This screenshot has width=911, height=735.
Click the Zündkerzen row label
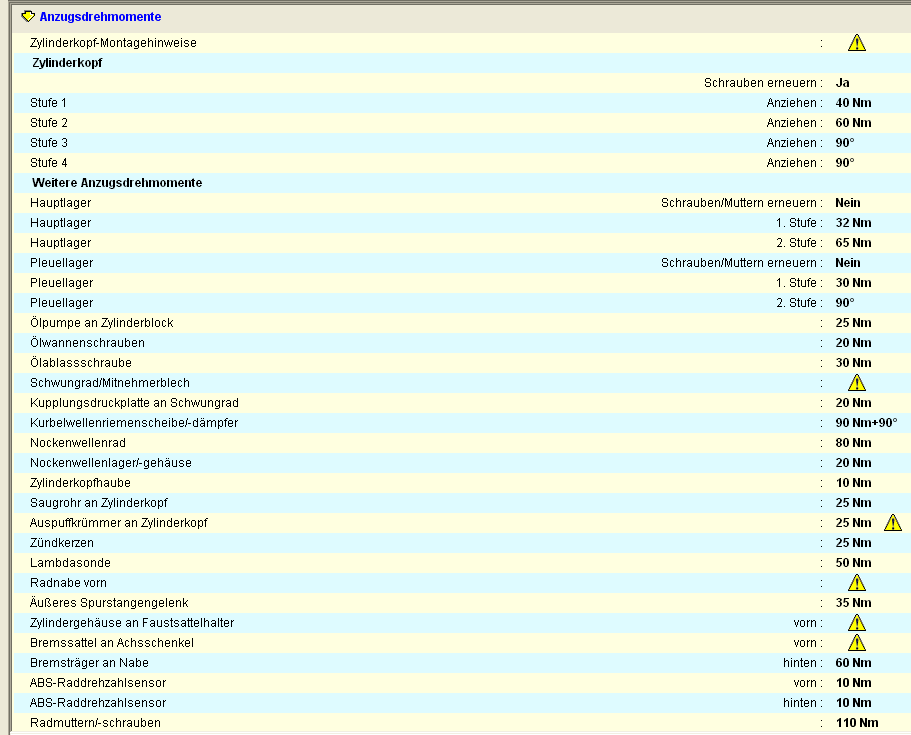tap(62, 543)
